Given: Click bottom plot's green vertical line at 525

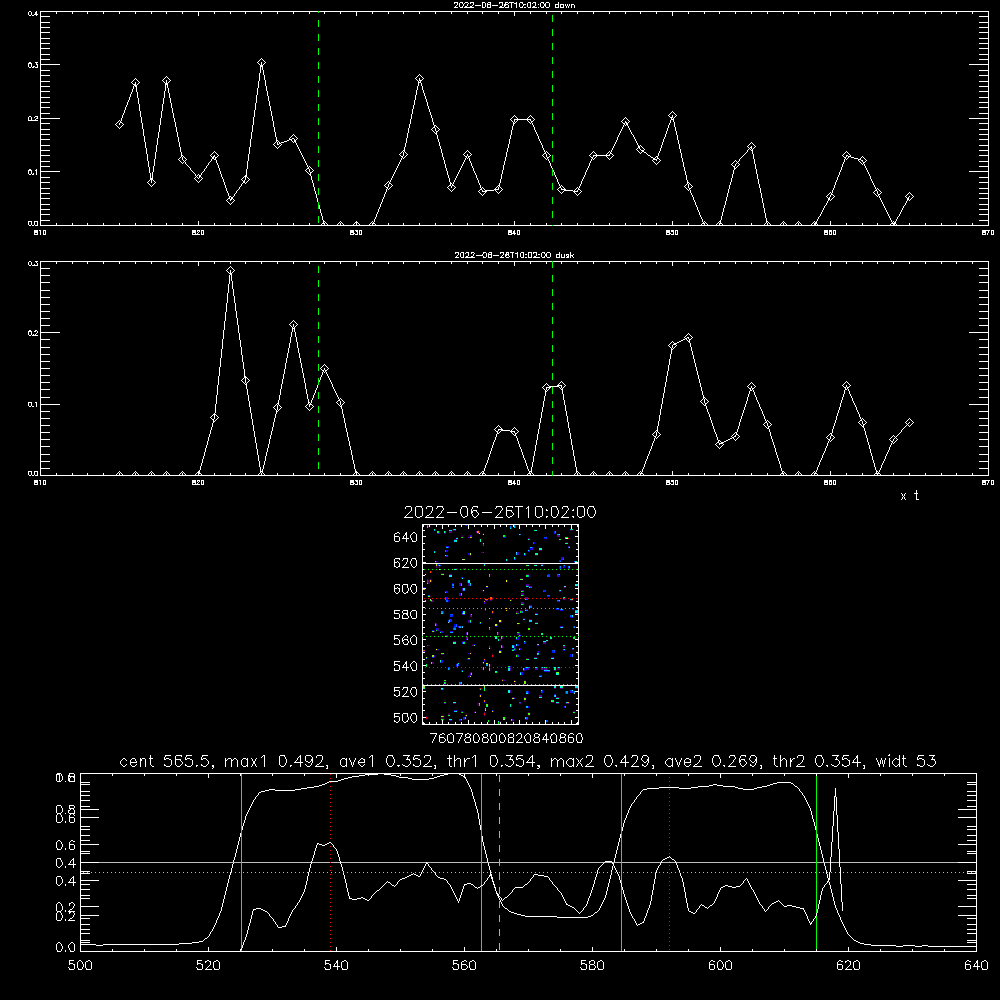Looking at the screenshot, I should [241, 862].
